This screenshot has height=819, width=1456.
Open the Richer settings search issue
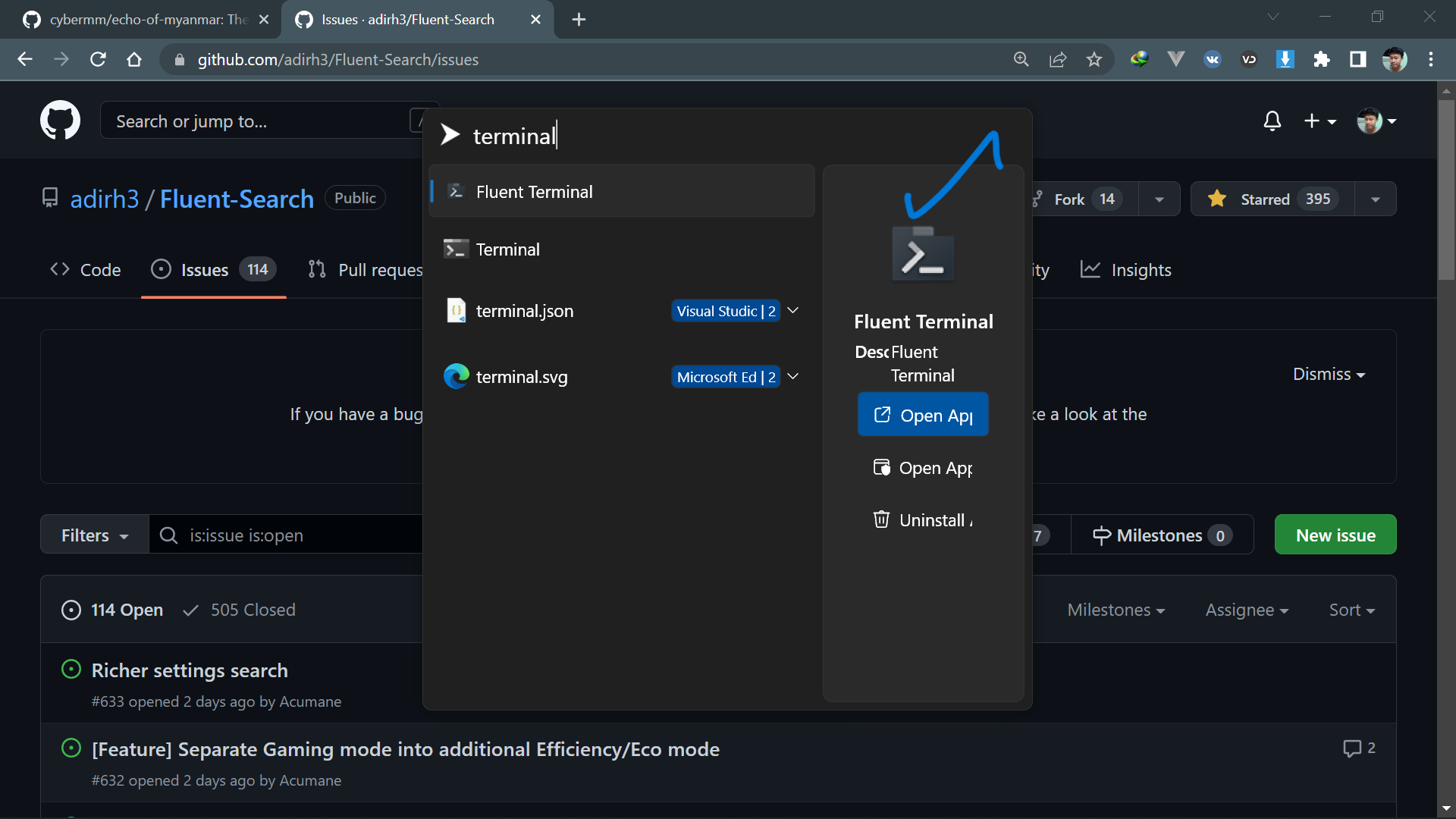coord(190,670)
